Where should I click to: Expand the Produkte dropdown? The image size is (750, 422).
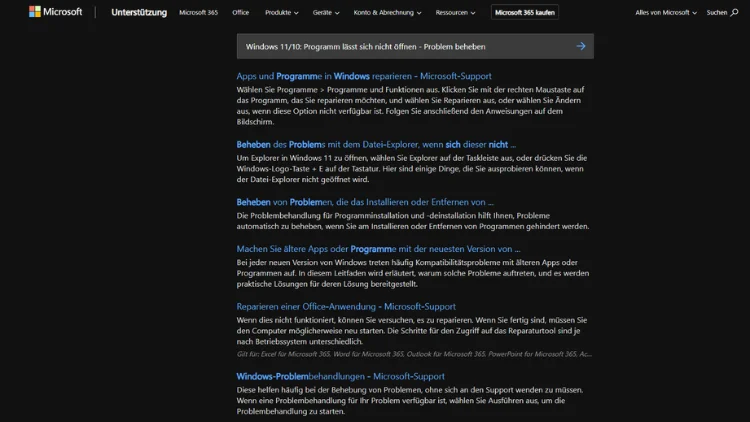pos(281,12)
